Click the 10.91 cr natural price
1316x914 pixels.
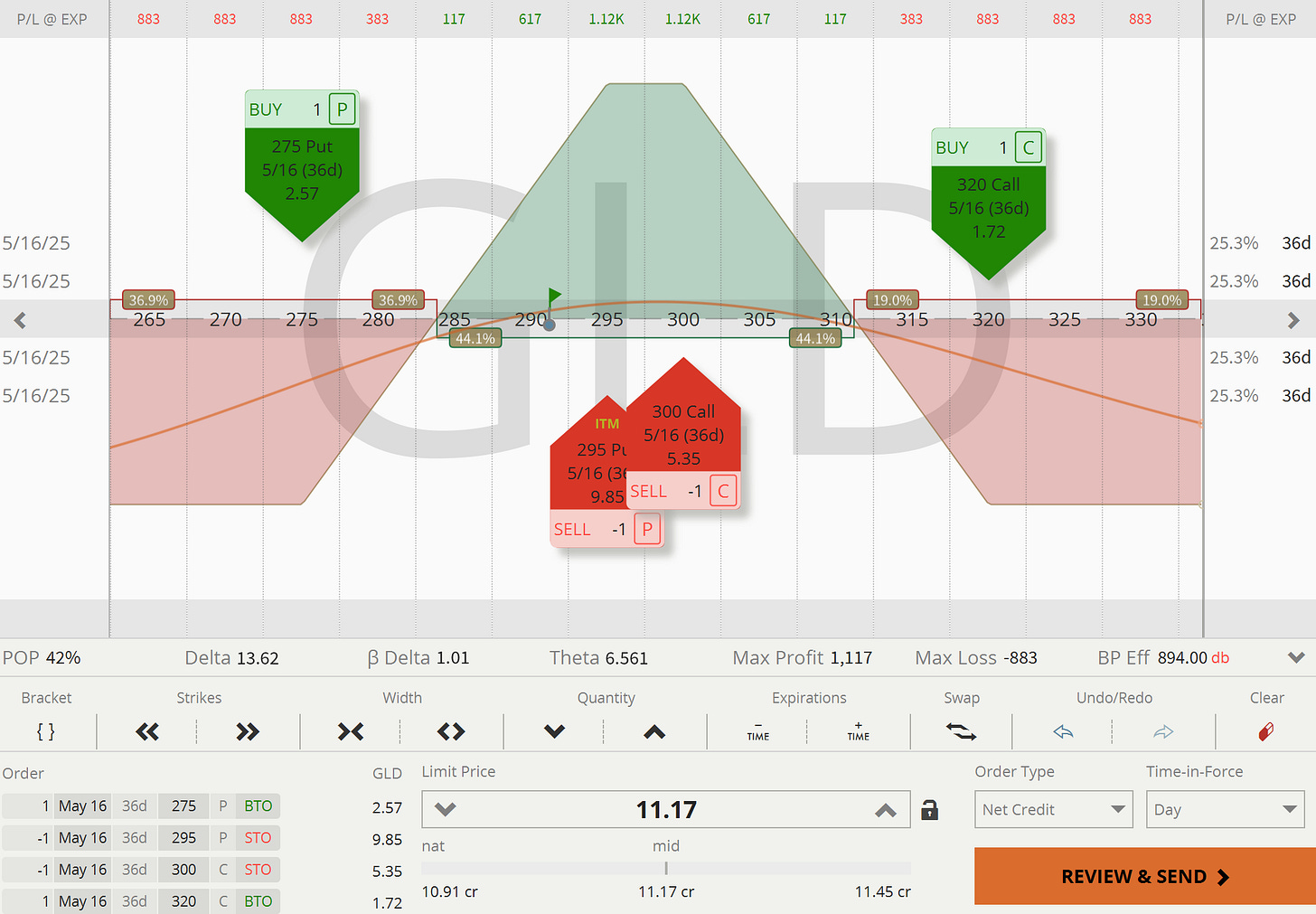pyautogui.click(x=449, y=891)
